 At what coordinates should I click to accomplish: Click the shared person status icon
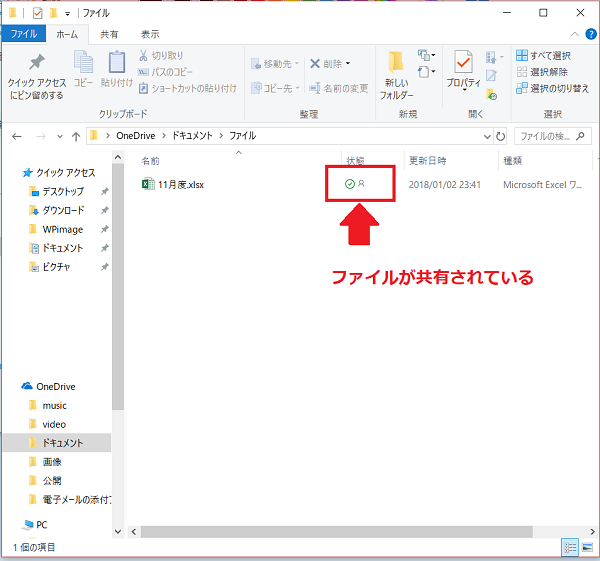(361, 184)
